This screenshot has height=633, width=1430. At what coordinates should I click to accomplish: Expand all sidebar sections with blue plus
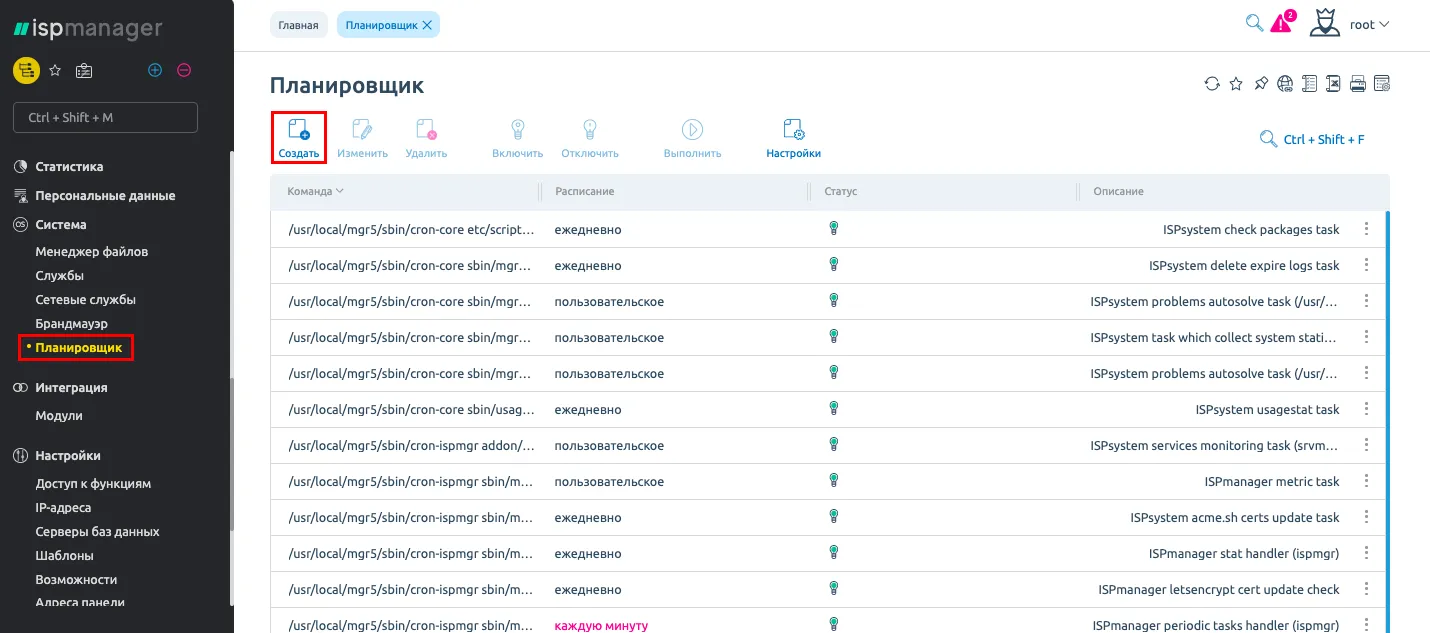coord(155,70)
